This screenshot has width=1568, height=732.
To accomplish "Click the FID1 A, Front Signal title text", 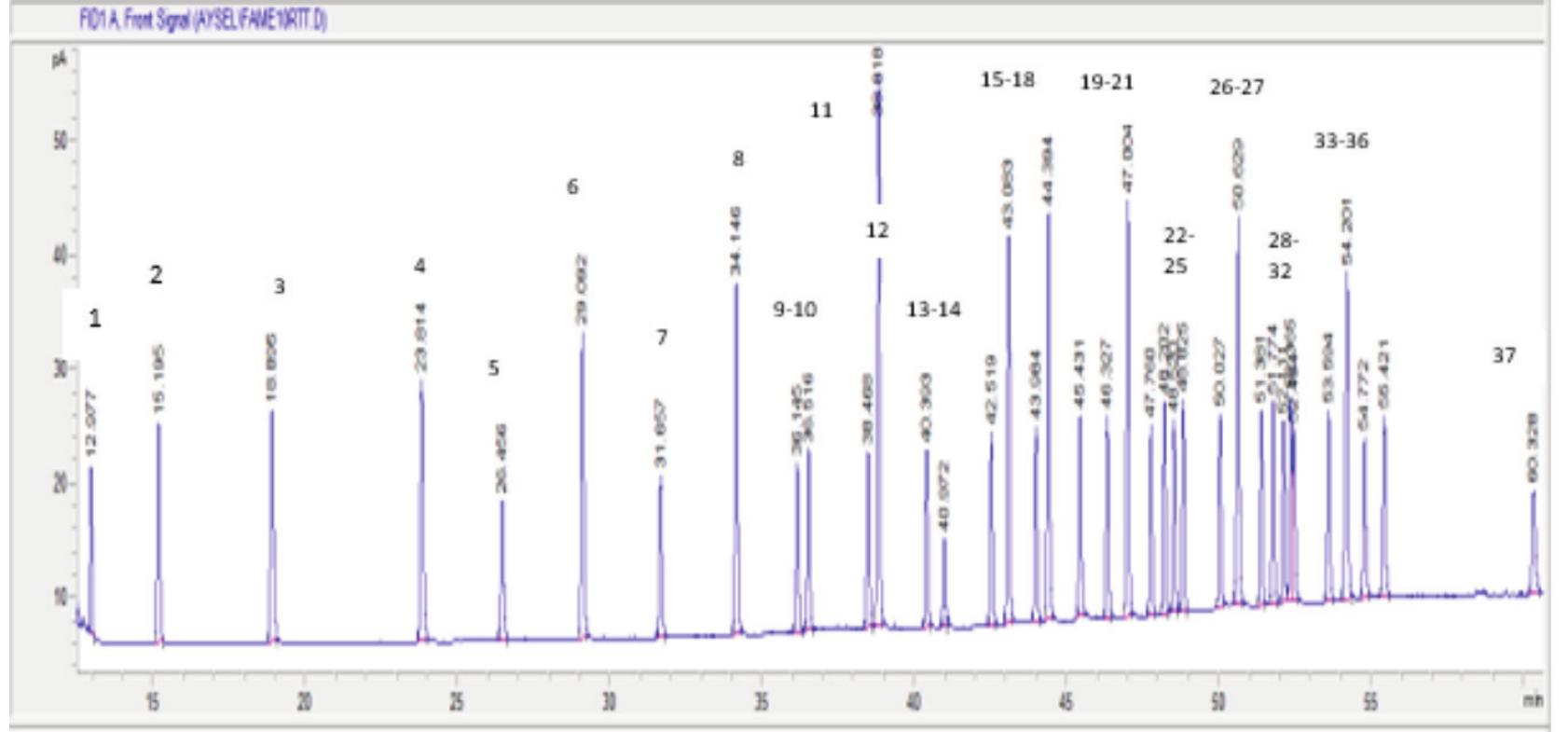I will click(x=203, y=20).
